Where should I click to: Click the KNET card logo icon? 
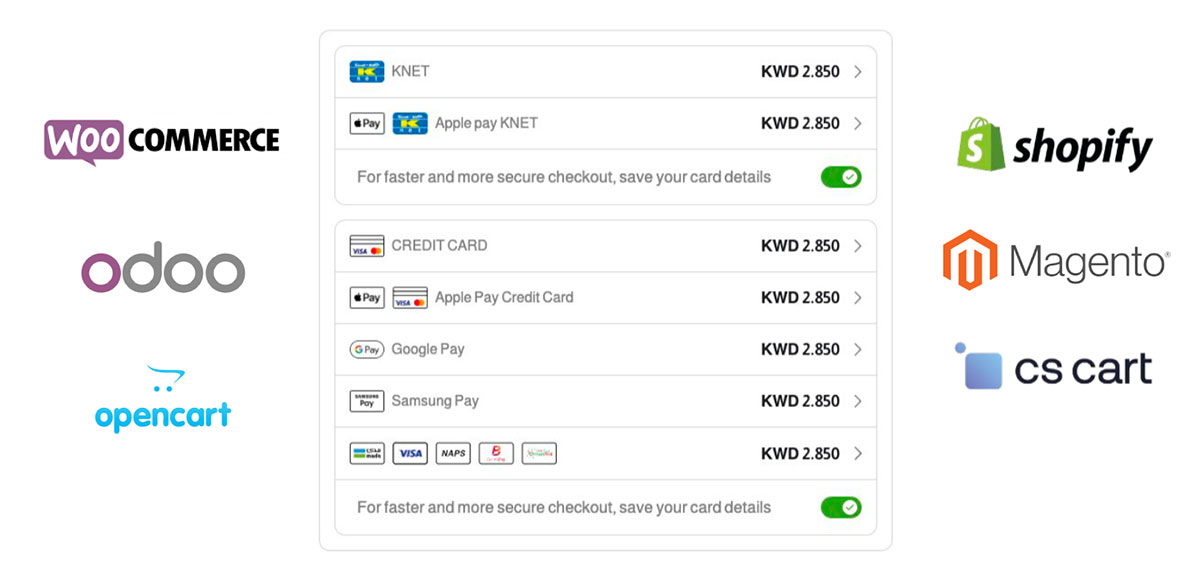click(x=366, y=72)
